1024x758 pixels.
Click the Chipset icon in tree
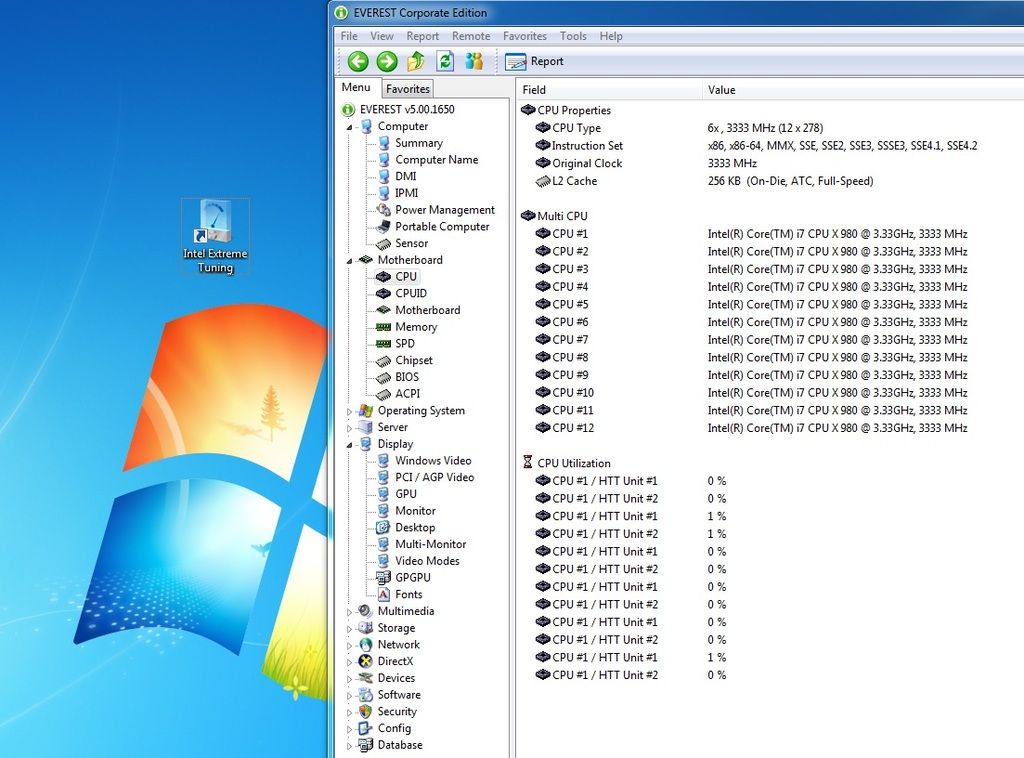coord(383,360)
